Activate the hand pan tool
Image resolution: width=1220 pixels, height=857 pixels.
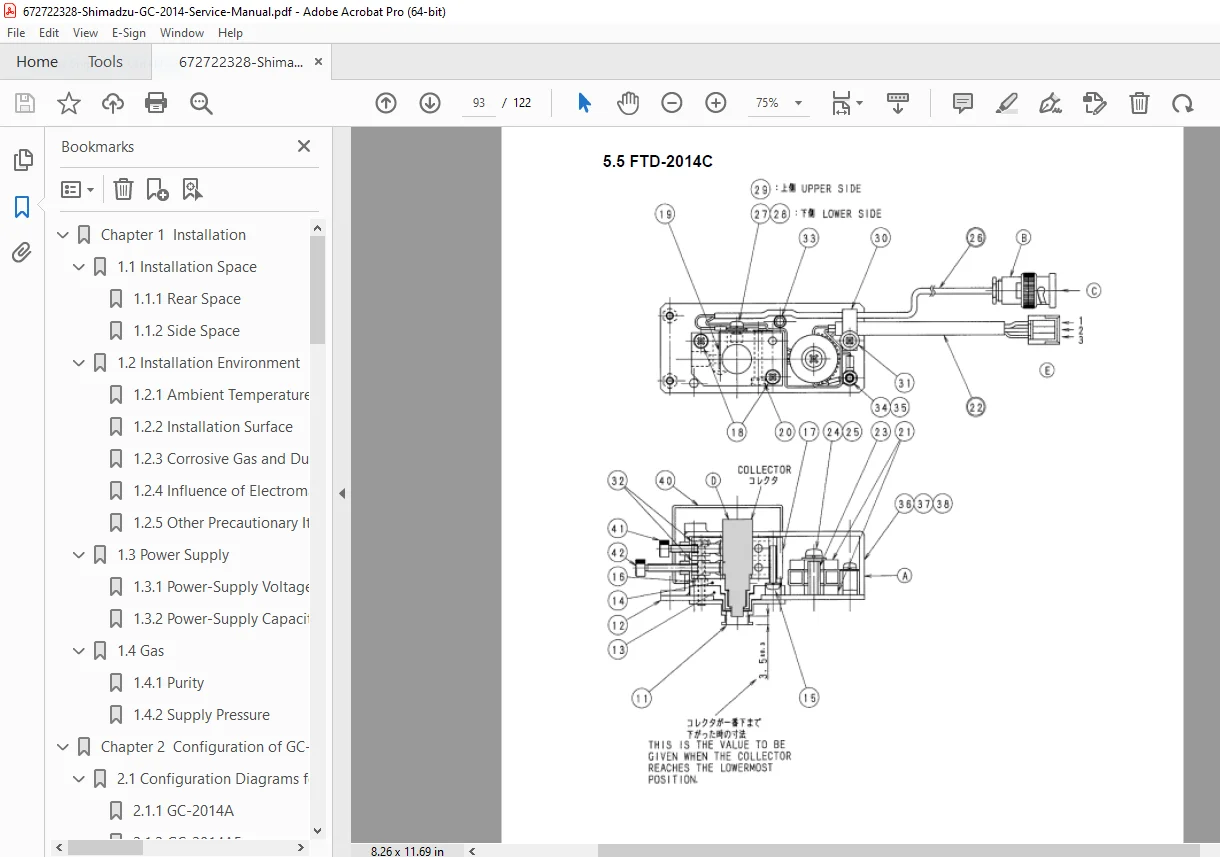(x=627, y=103)
